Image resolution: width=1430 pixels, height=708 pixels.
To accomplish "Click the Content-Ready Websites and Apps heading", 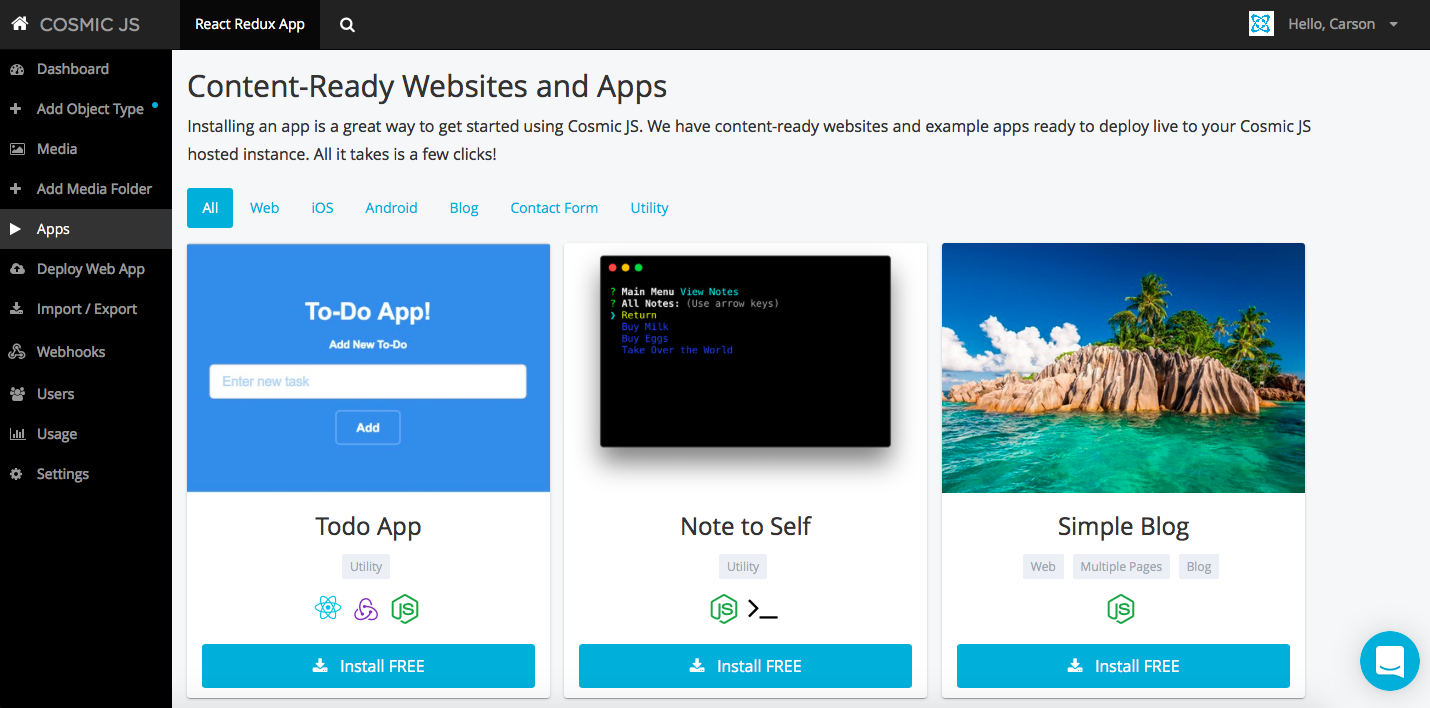I will coord(427,86).
